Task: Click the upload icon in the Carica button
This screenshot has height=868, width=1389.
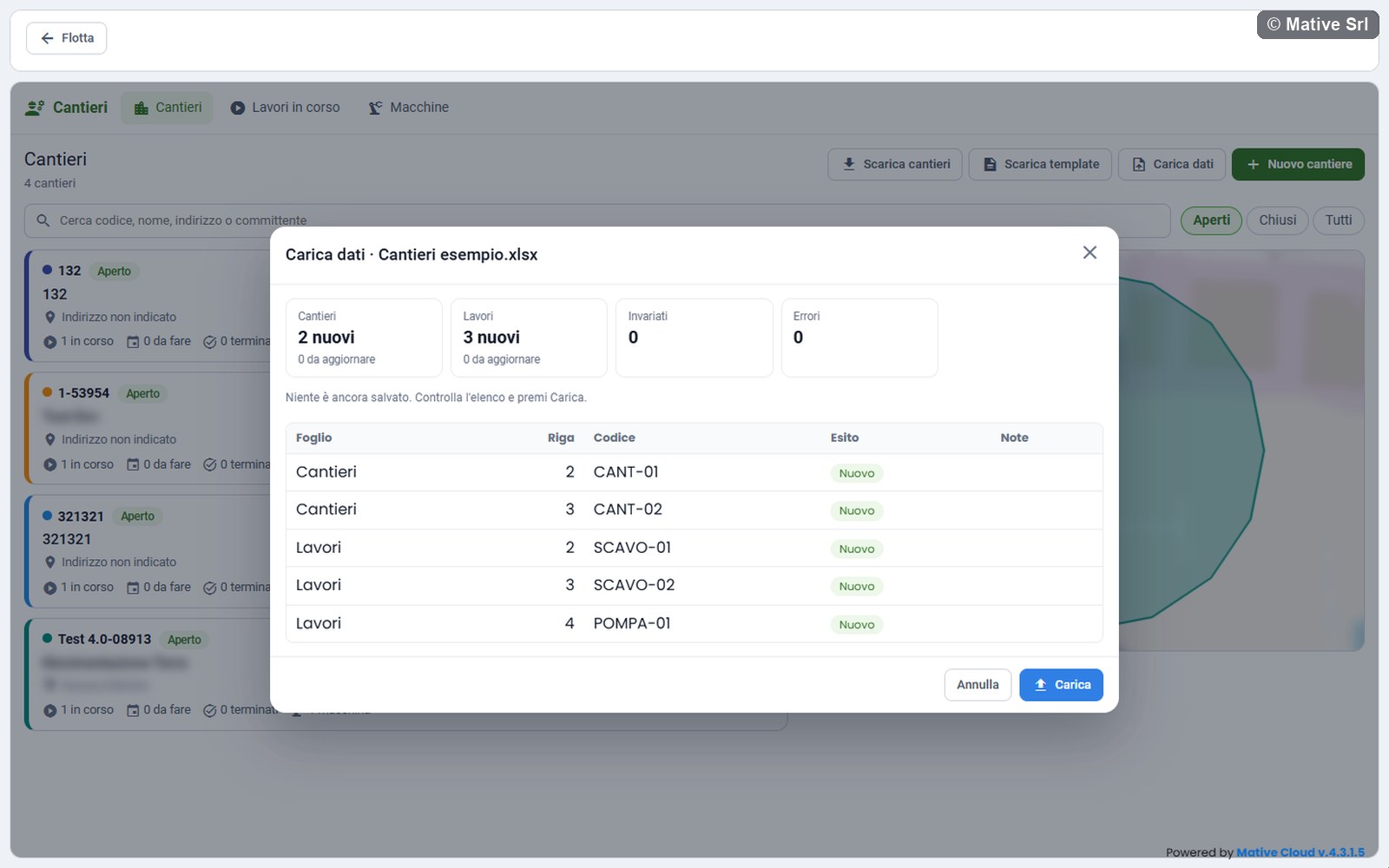Action: coord(1040,685)
